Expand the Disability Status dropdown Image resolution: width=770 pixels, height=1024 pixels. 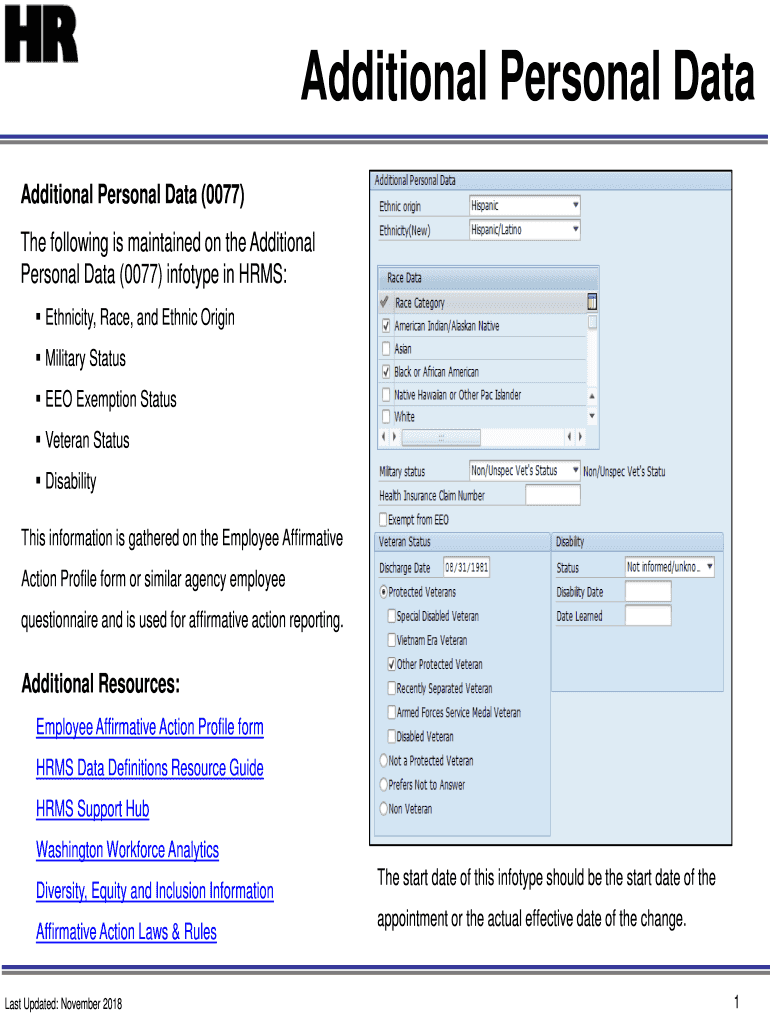(709, 567)
